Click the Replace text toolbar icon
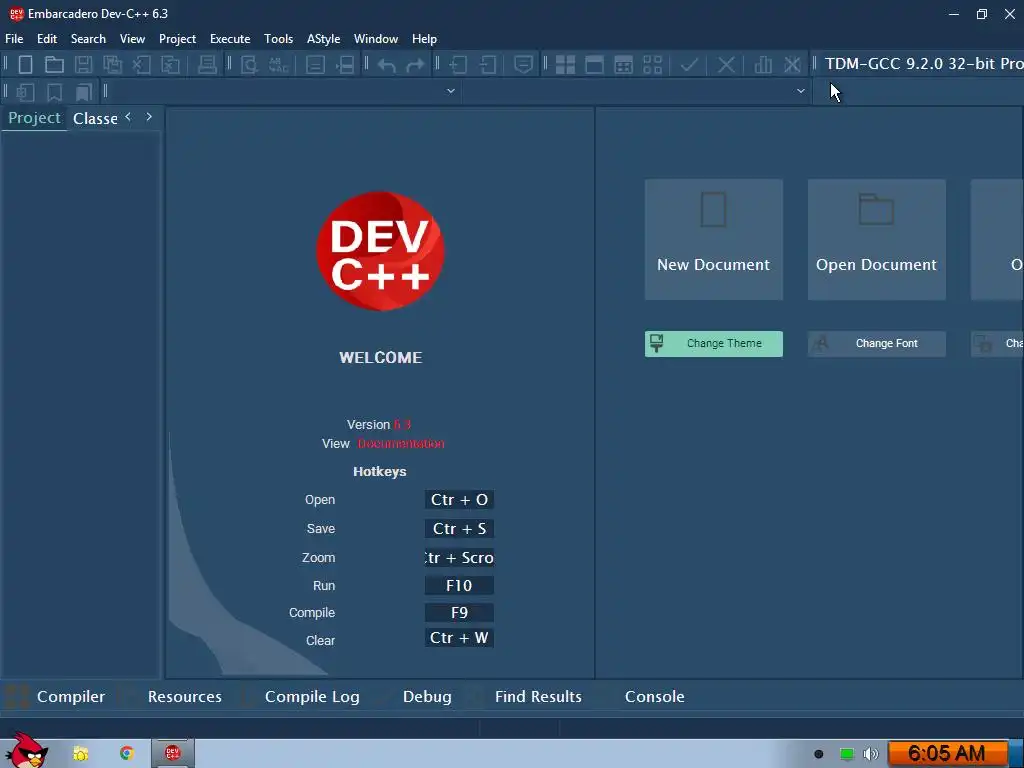Viewport: 1024px width, 768px height. pyautogui.click(x=278, y=65)
